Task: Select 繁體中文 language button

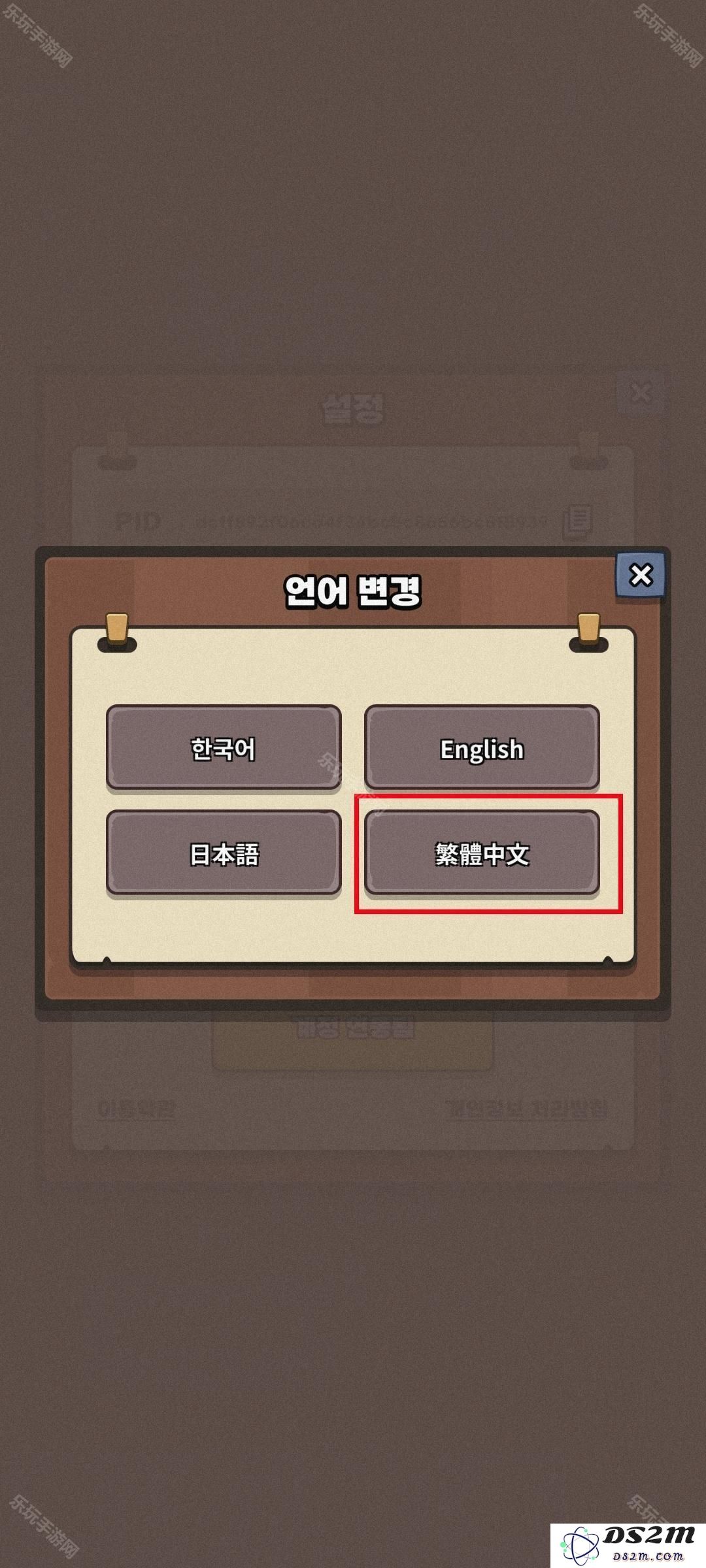Action: (482, 853)
